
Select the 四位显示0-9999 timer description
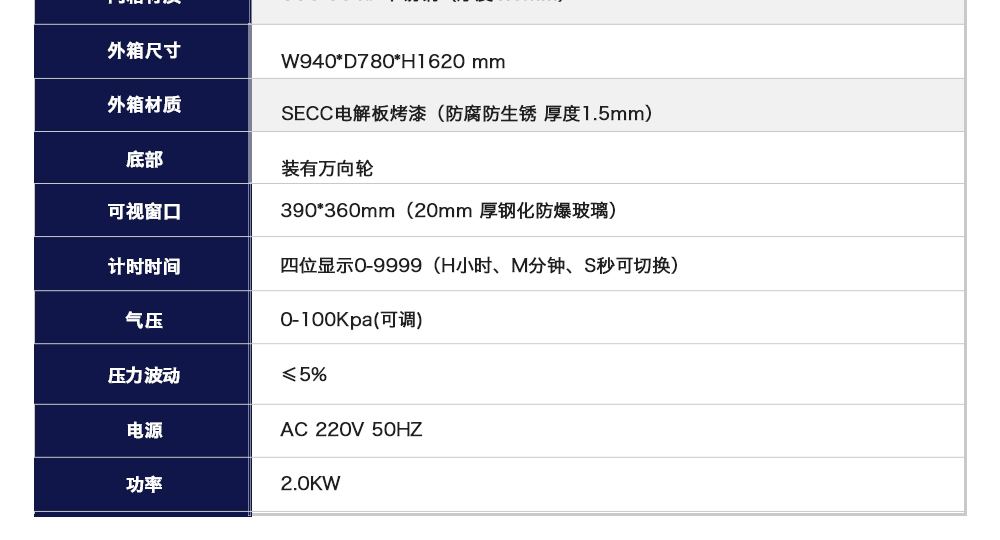point(480,265)
